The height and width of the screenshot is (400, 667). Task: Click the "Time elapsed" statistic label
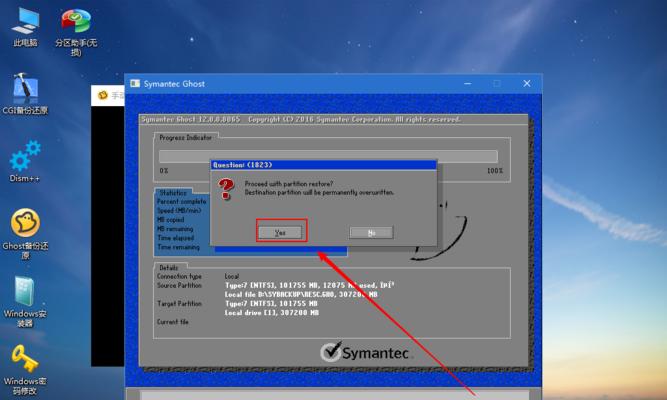pos(175,238)
